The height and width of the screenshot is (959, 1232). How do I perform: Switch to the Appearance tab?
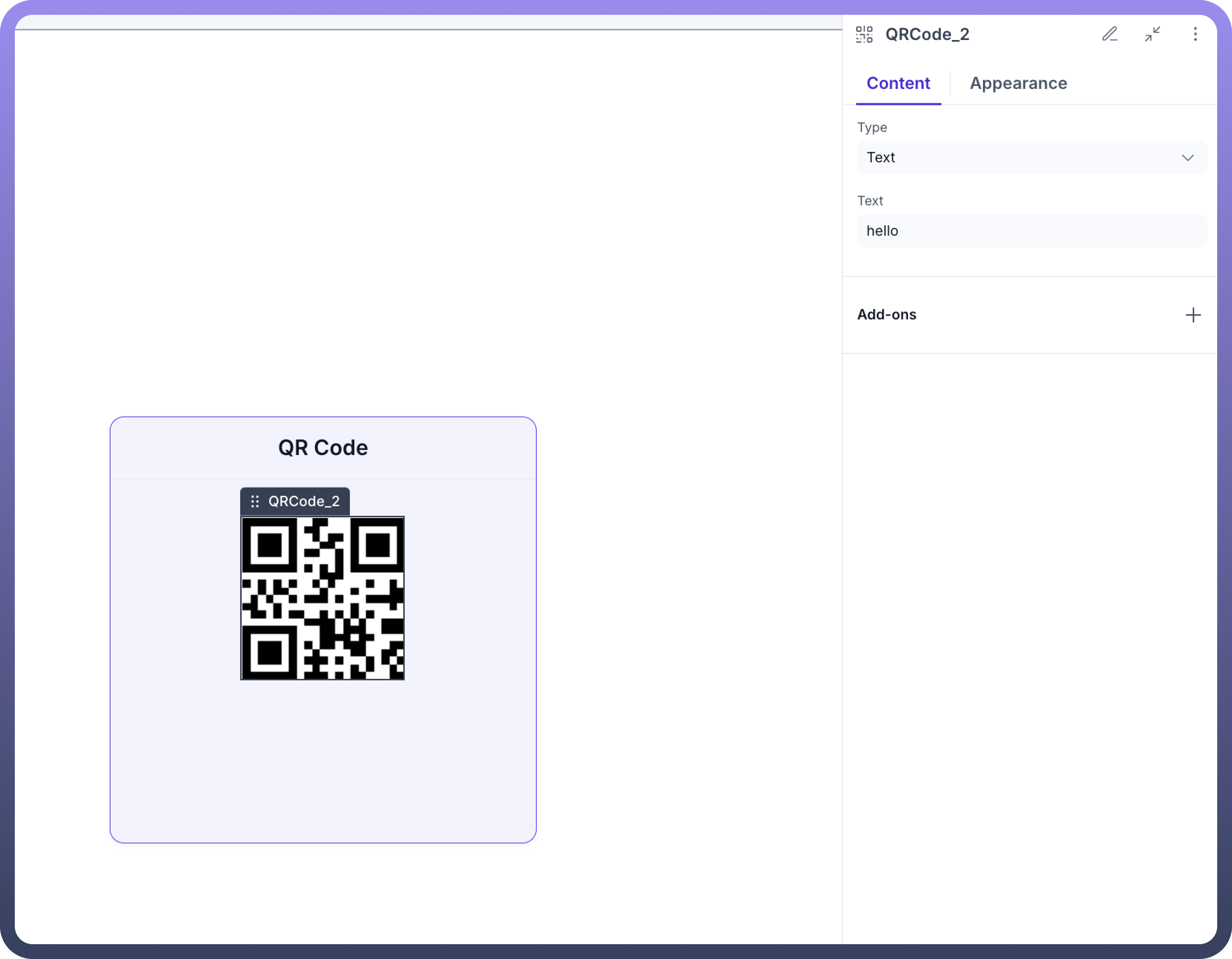tap(1018, 83)
